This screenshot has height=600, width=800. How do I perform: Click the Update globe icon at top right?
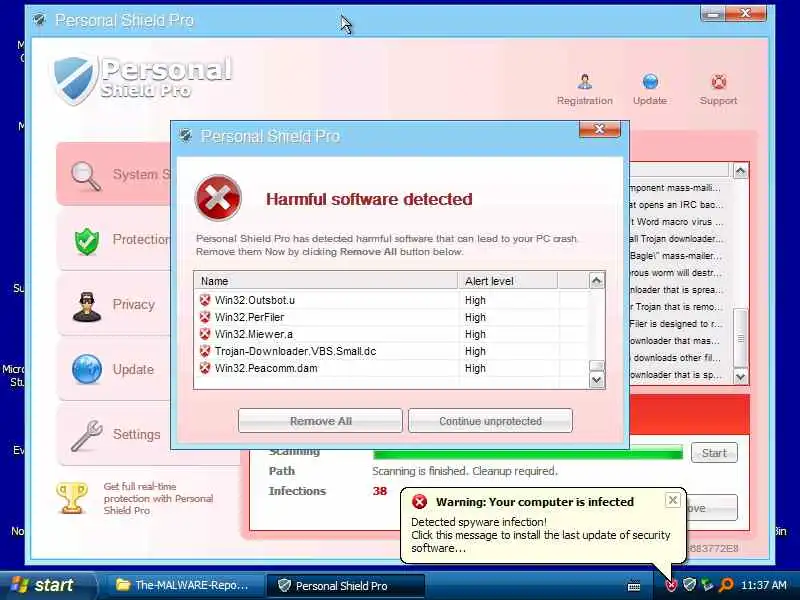click(650, 82)
